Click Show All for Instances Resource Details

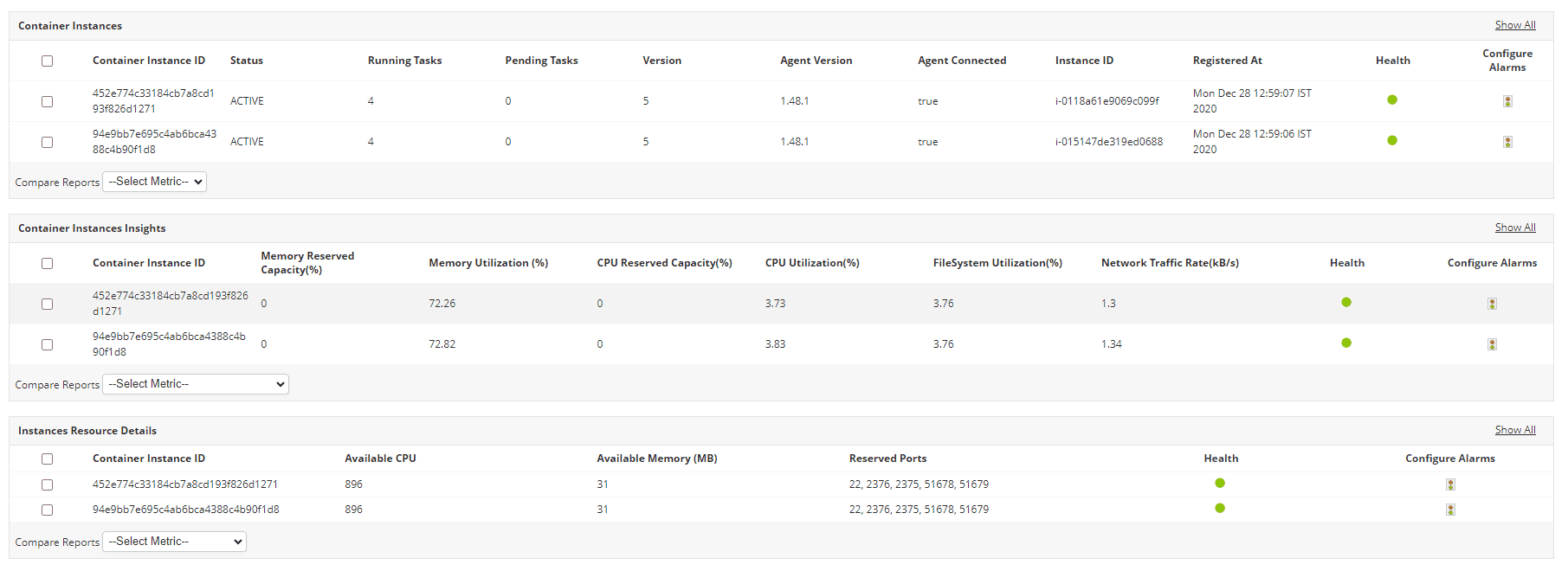[x=1515, y=429]
